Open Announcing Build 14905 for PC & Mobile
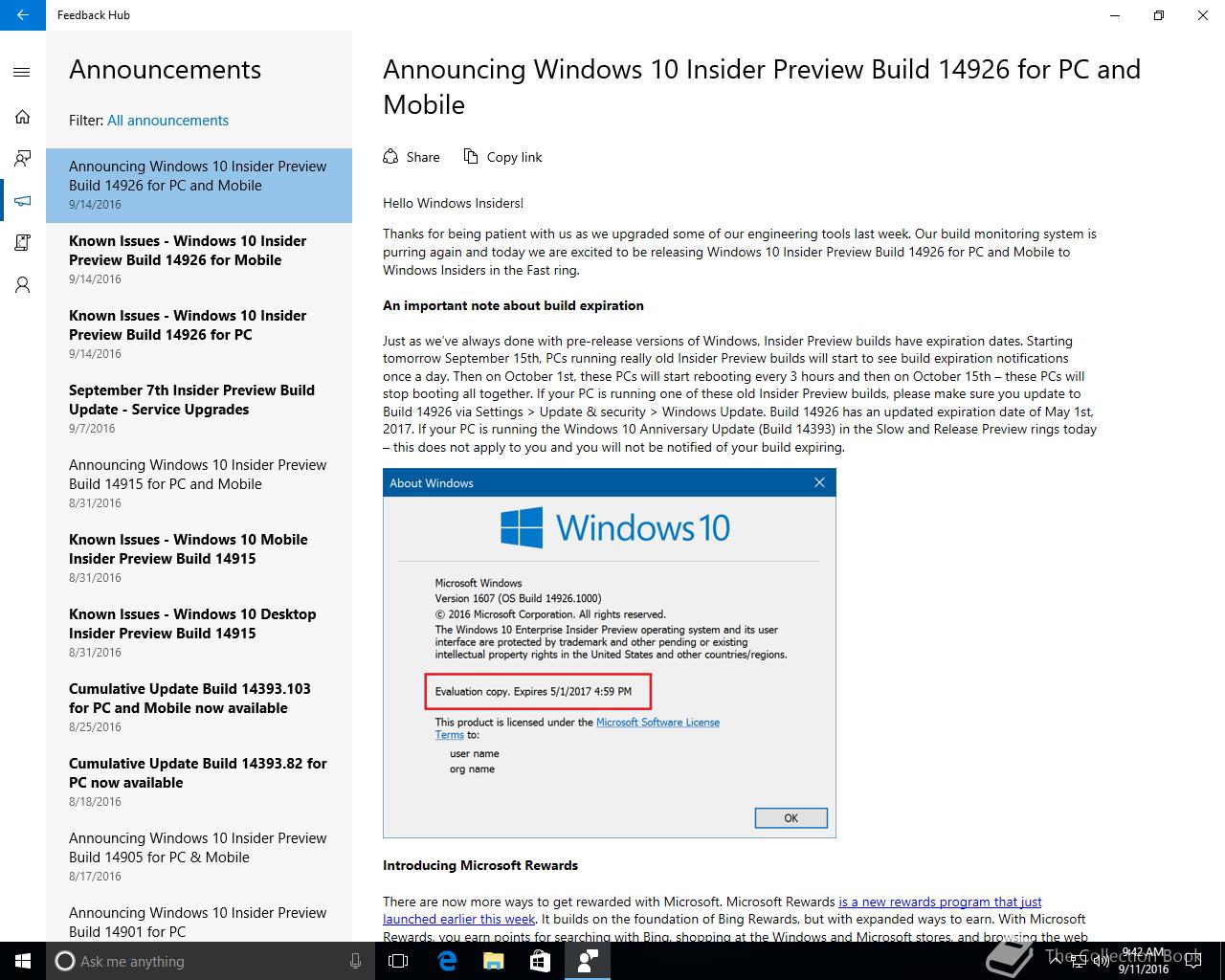This screenshot has width=1225, height=980. click(x=199, y=857)
